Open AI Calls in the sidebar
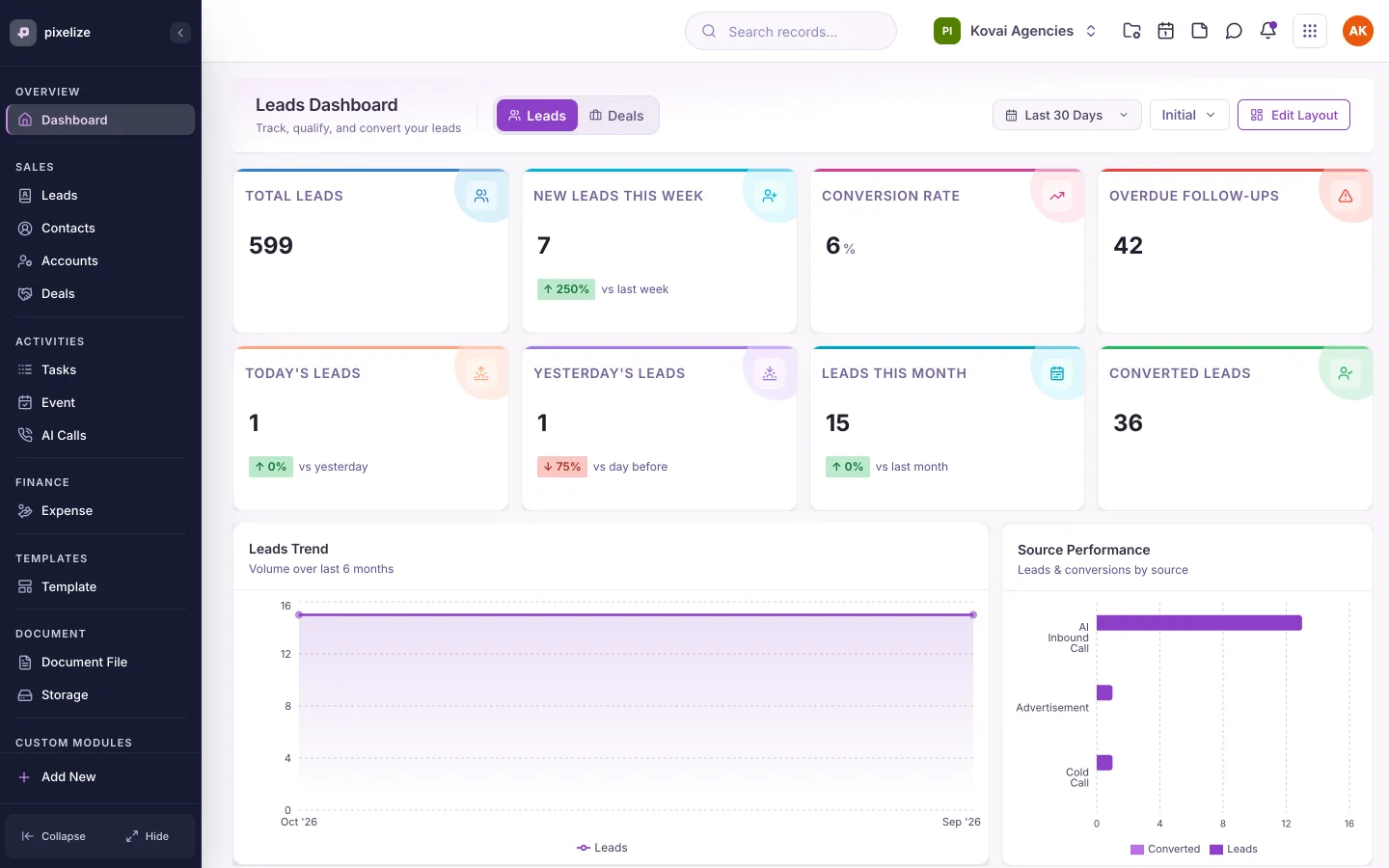The height and width of the screenshot is (868, 1389). (x=100, y=436)
